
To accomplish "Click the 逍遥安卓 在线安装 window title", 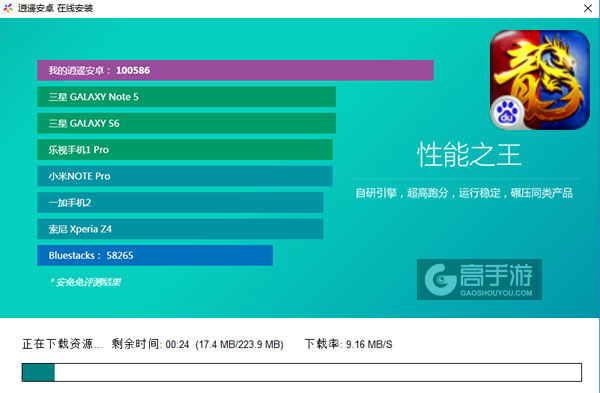I will (x=55, y=8).
